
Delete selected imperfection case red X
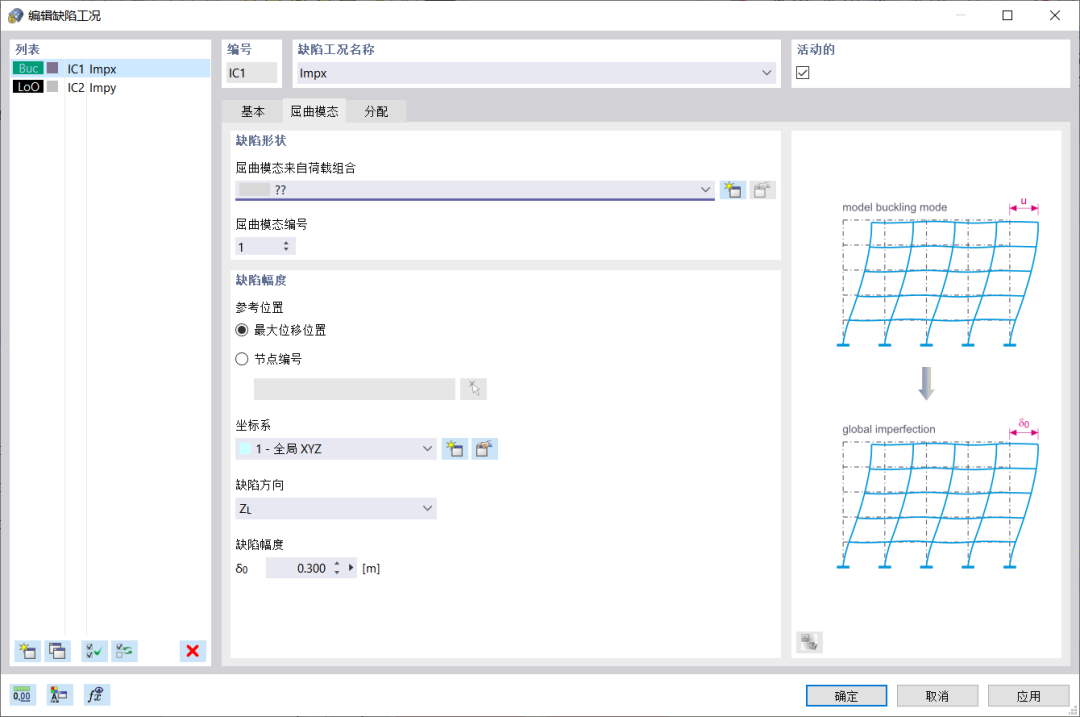pyautogui.click(x=193, y=651)
